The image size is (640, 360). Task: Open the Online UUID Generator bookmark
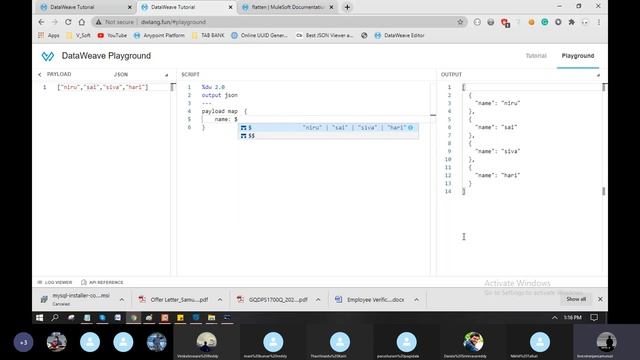coord(259,36)
